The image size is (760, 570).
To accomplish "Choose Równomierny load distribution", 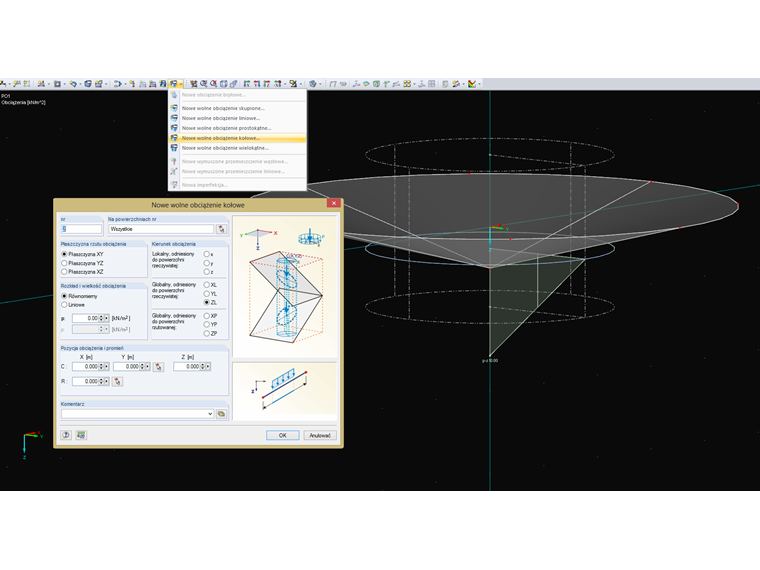I will click(64, 296).
